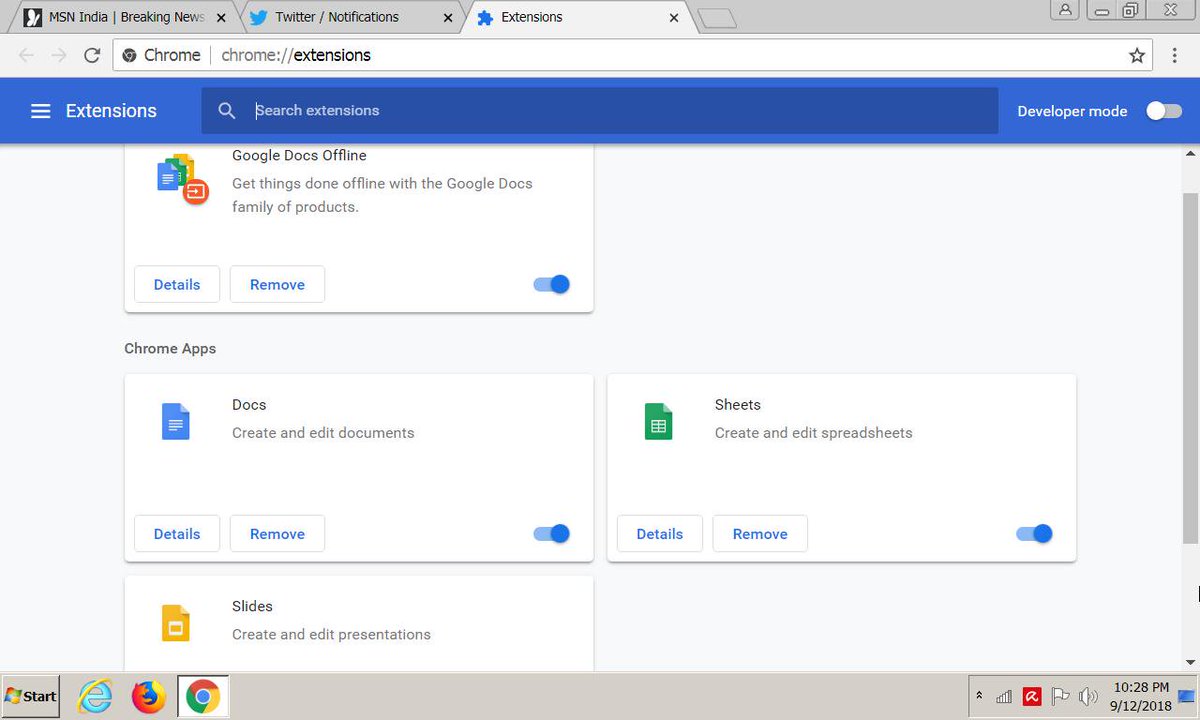Show hidden system tray icons

[x=979, y=696]
